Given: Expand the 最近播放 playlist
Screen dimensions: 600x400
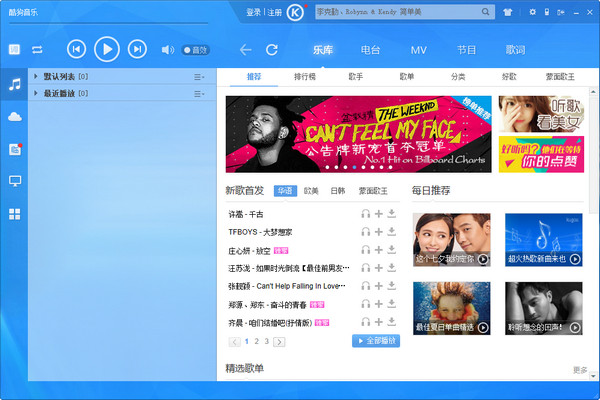Looking at the screenshot, I should [x=35, y=93].
